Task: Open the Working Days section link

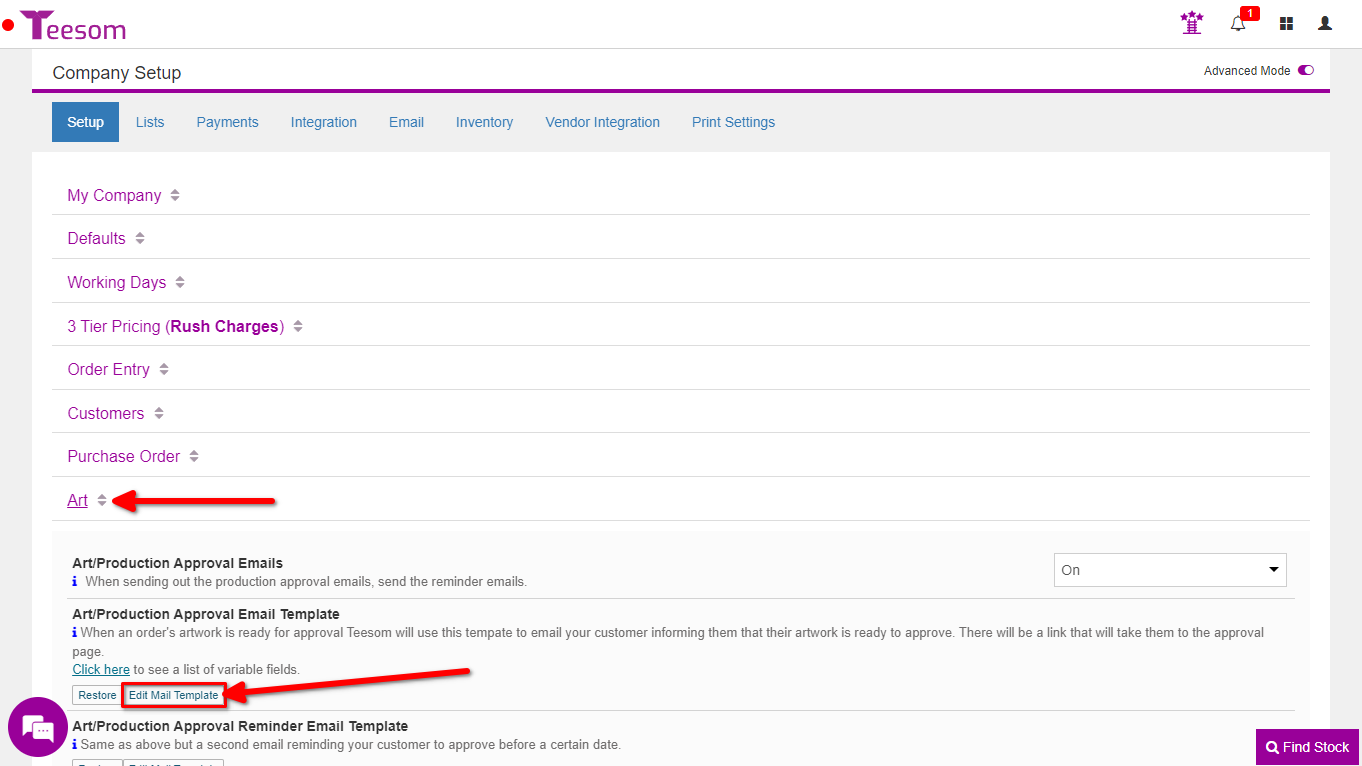Action: [x=116, y=283]
